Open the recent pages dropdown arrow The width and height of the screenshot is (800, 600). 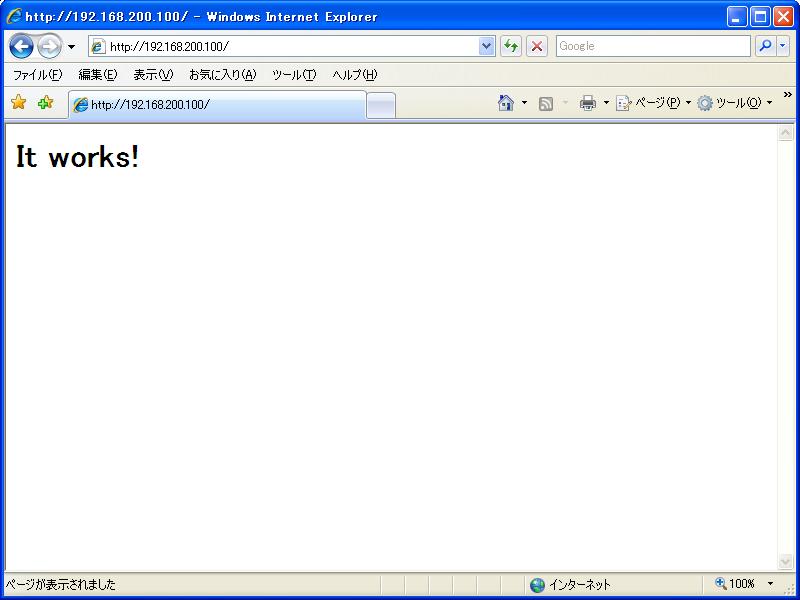(x=71, y=47)
